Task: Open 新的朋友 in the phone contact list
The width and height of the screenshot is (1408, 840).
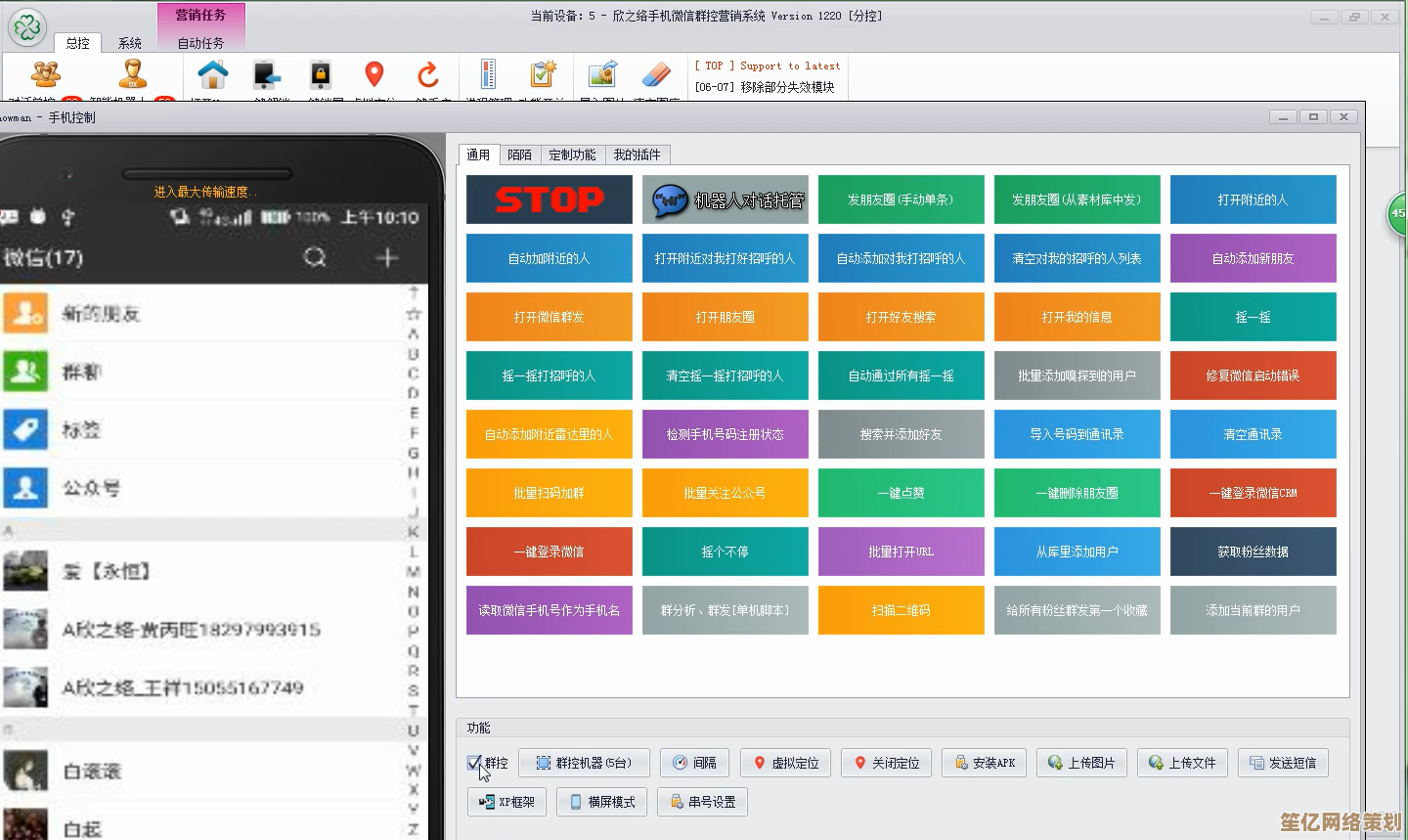Action: (102, 314)
